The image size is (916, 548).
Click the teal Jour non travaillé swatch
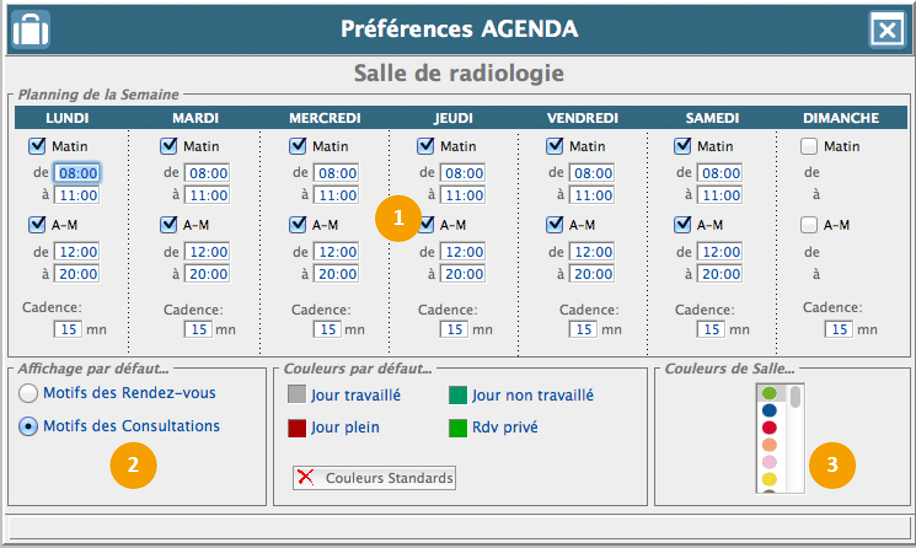click(458, 395)
